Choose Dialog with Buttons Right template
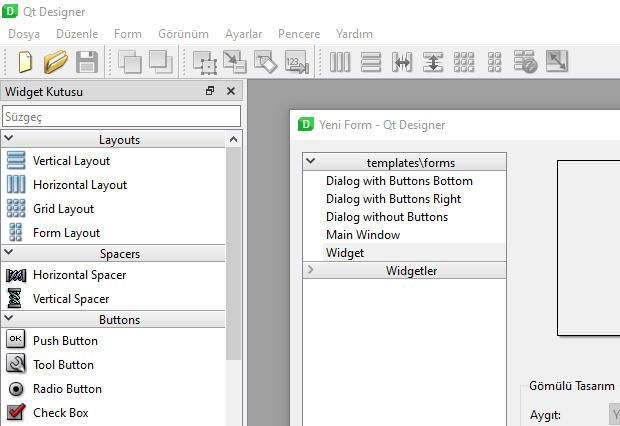This screenshot has height=426, width=620. point(393,199)
